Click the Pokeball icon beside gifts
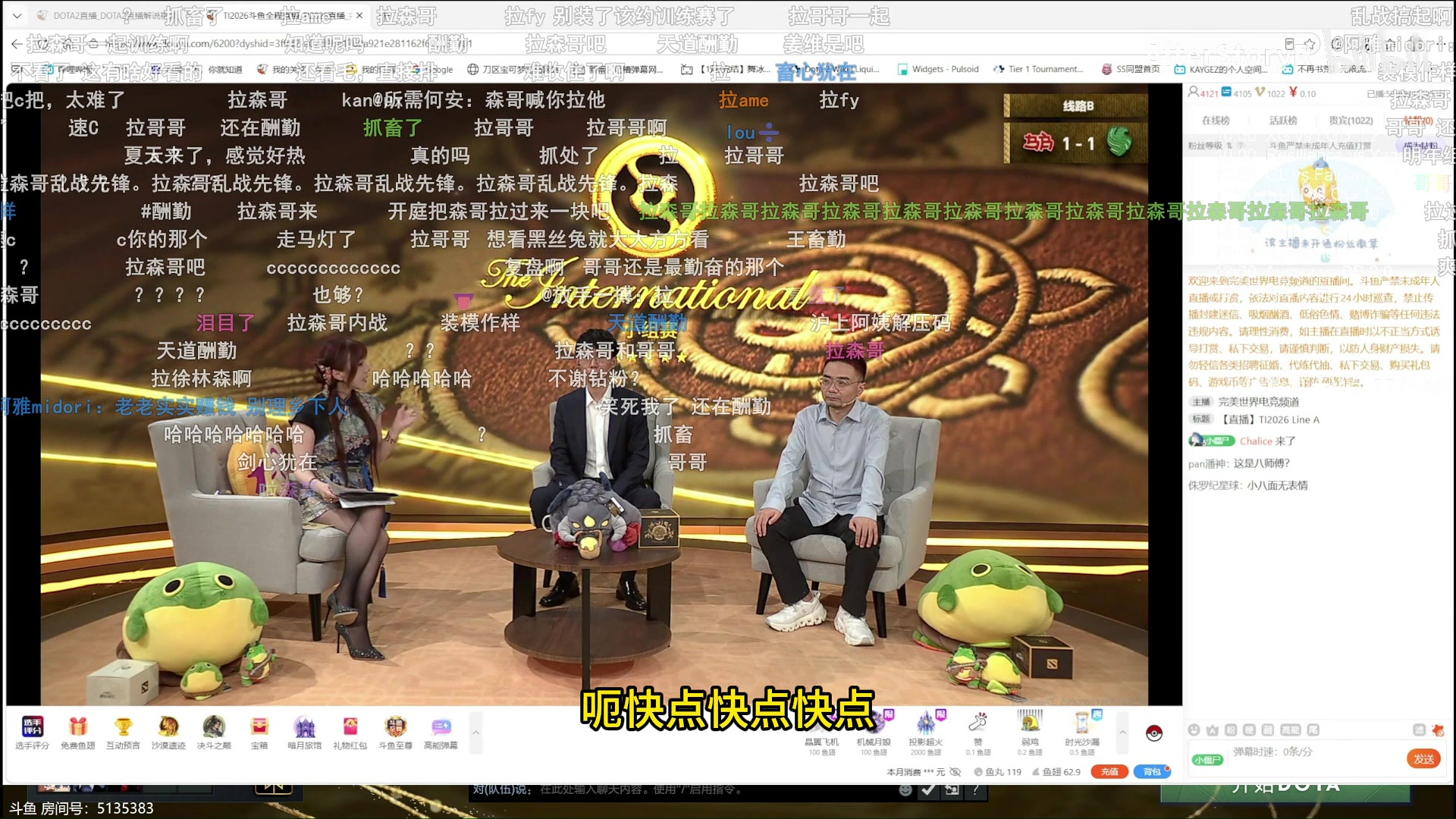 click(x=1154, y=733)
